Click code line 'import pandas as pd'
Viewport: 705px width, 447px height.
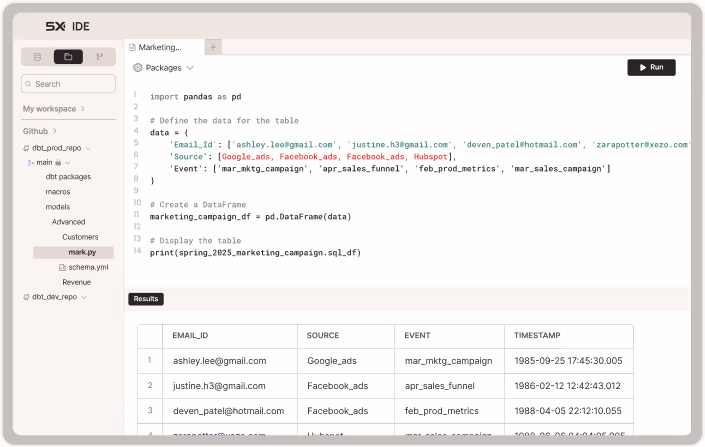click(x=196, y=97)
